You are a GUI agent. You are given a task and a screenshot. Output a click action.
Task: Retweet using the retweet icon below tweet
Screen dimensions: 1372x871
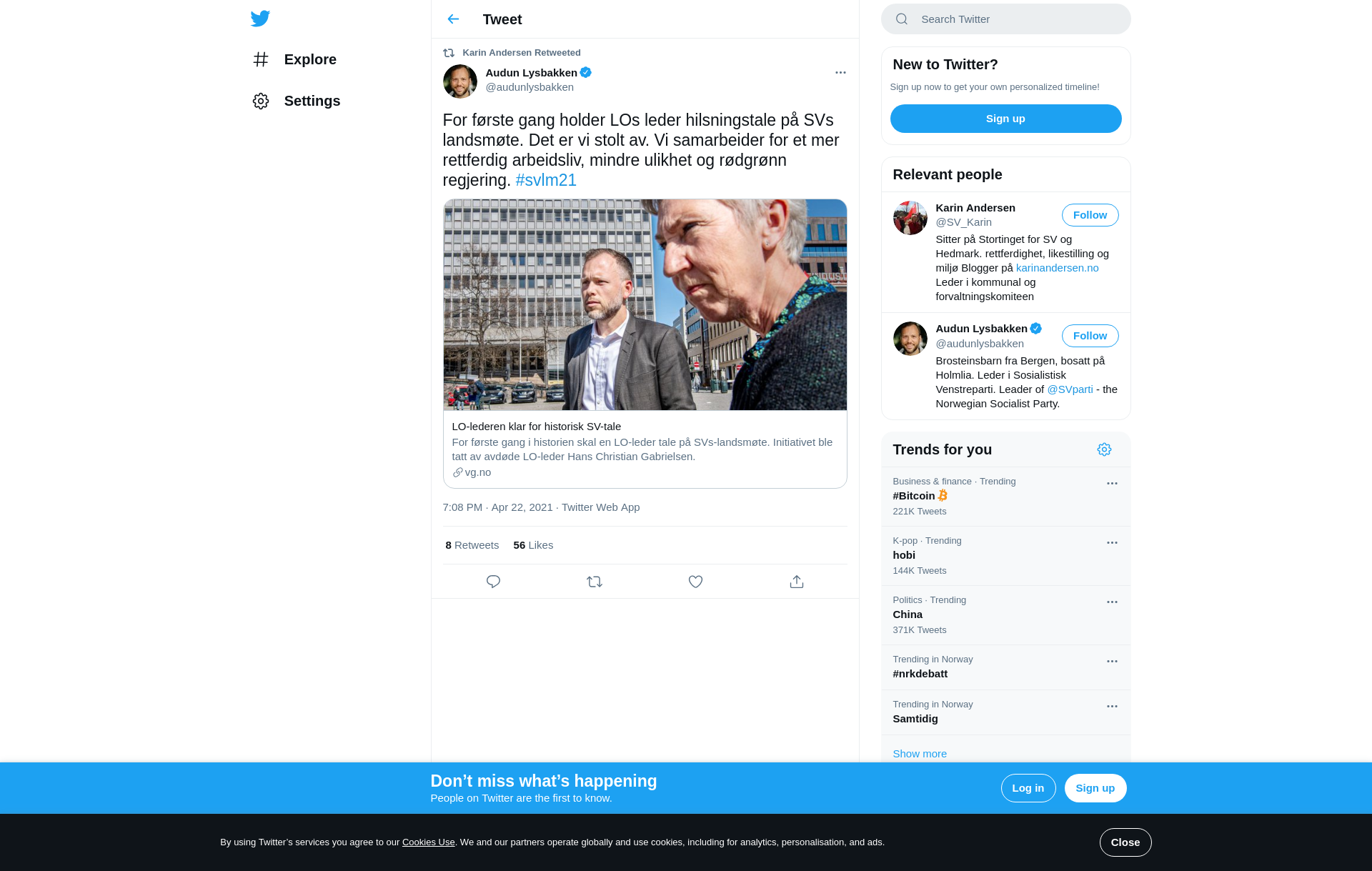pos(595,582)
